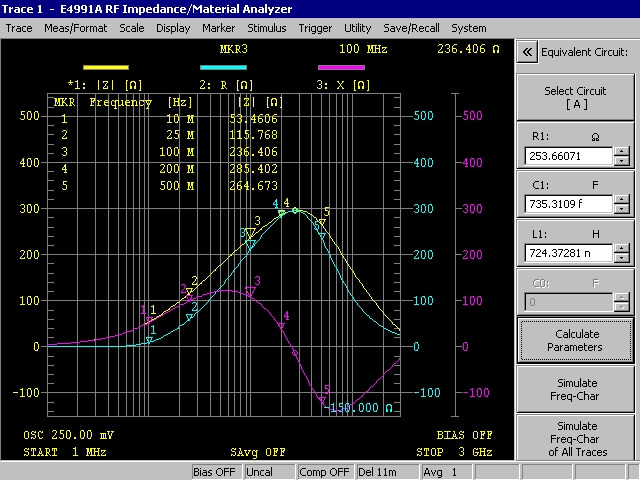Click the magenta trace 3 color line
Viewport: 640px width, 480px height.
[341, 67]
